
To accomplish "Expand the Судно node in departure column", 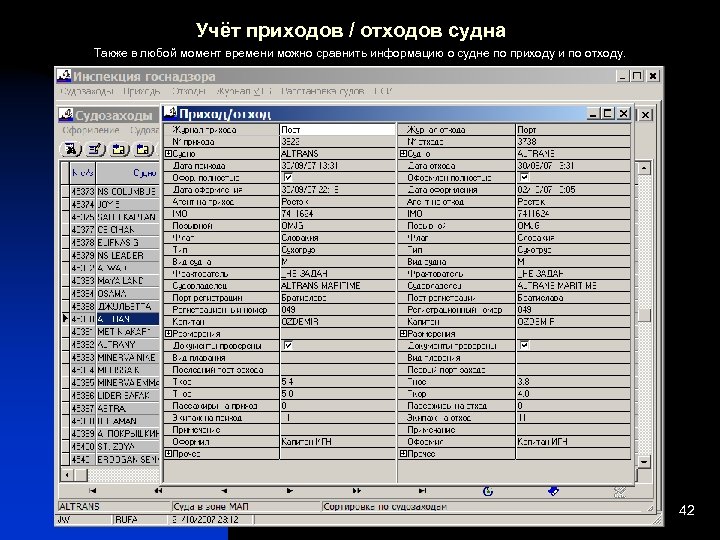I will [403, 154].
